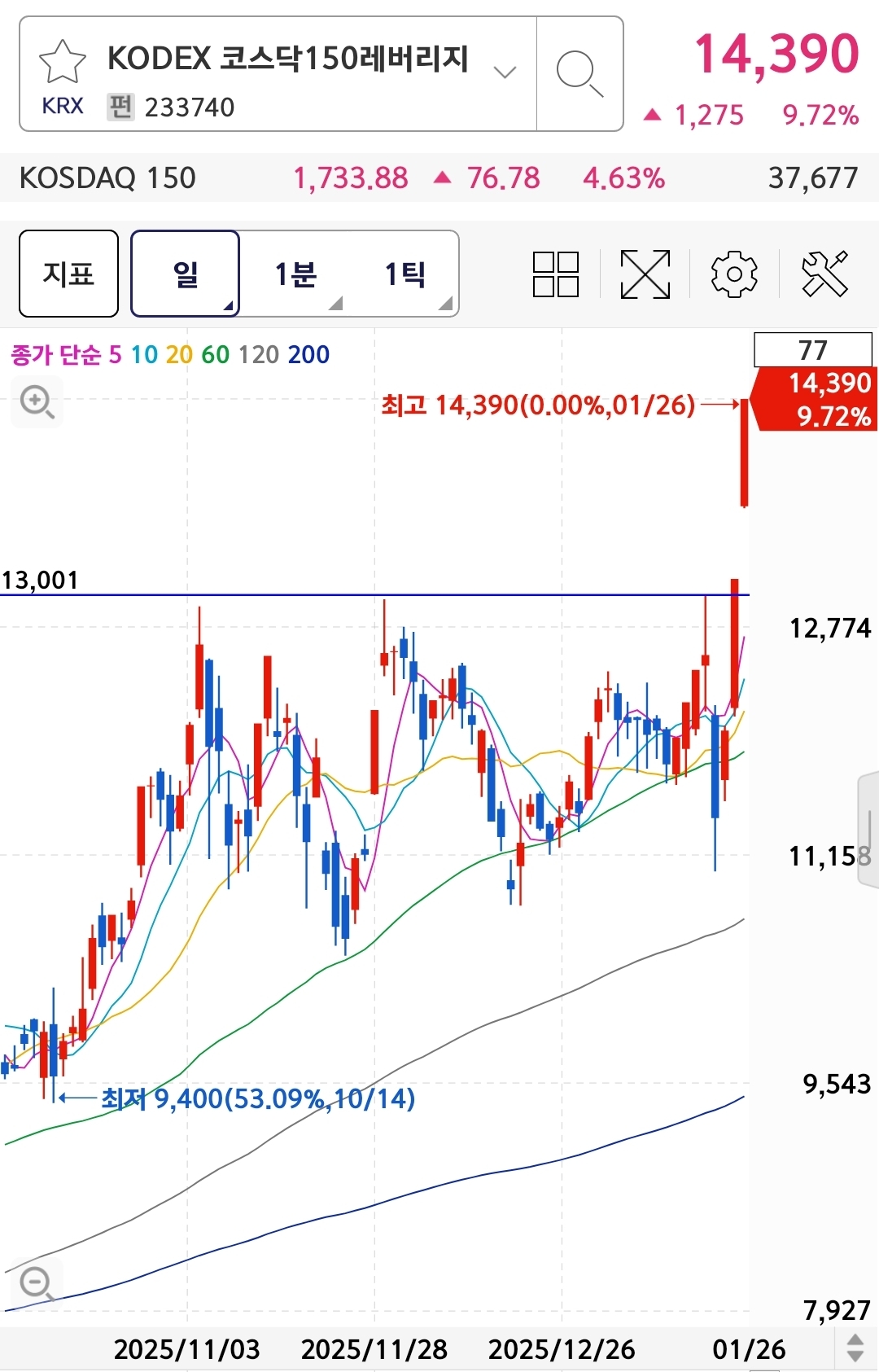Image resolution: width=879 pixels, height=1372 pixels.
Task: Open the side panel handle on right edge
Action: coord(868,831)
